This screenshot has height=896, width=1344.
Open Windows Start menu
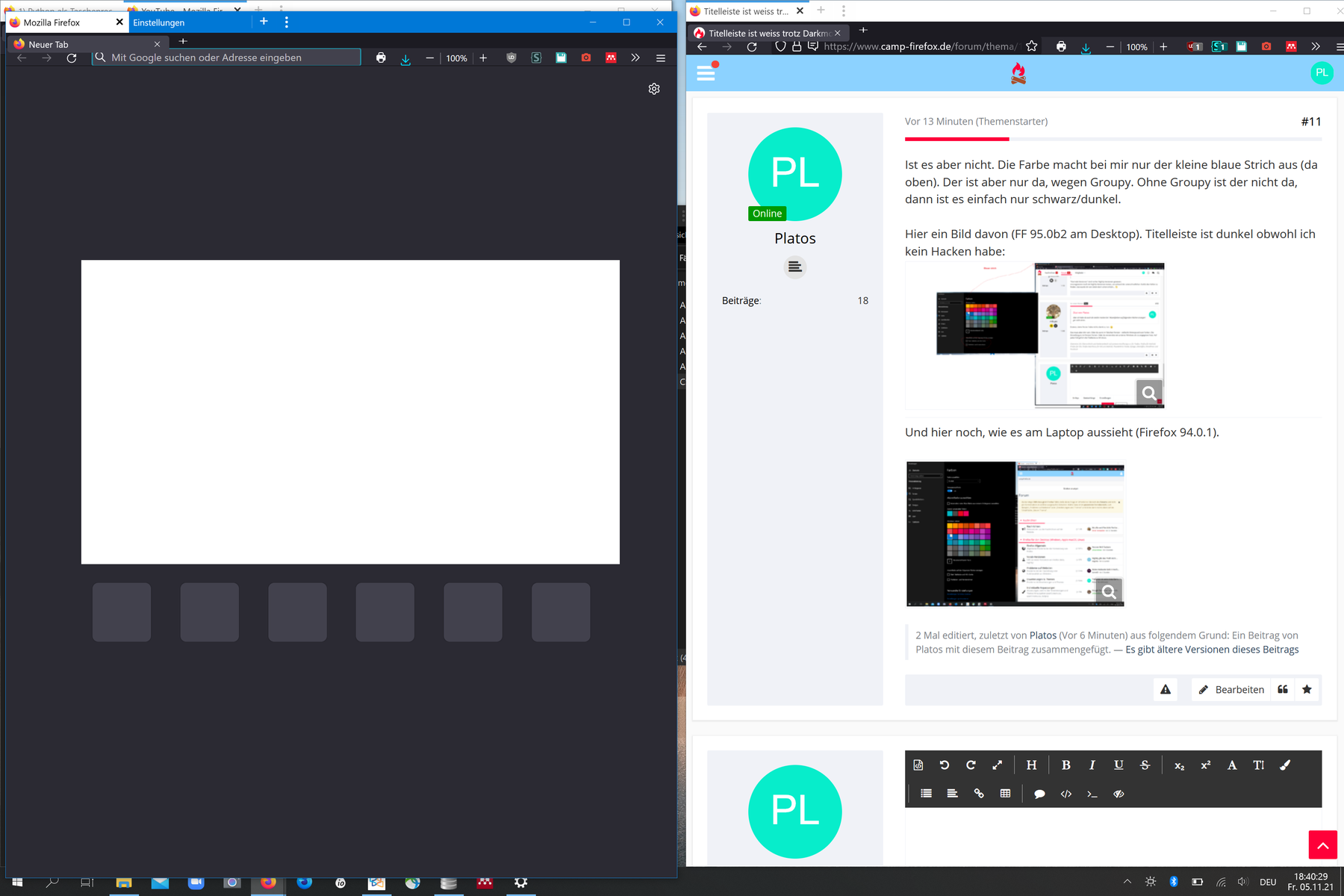(17, 883)
